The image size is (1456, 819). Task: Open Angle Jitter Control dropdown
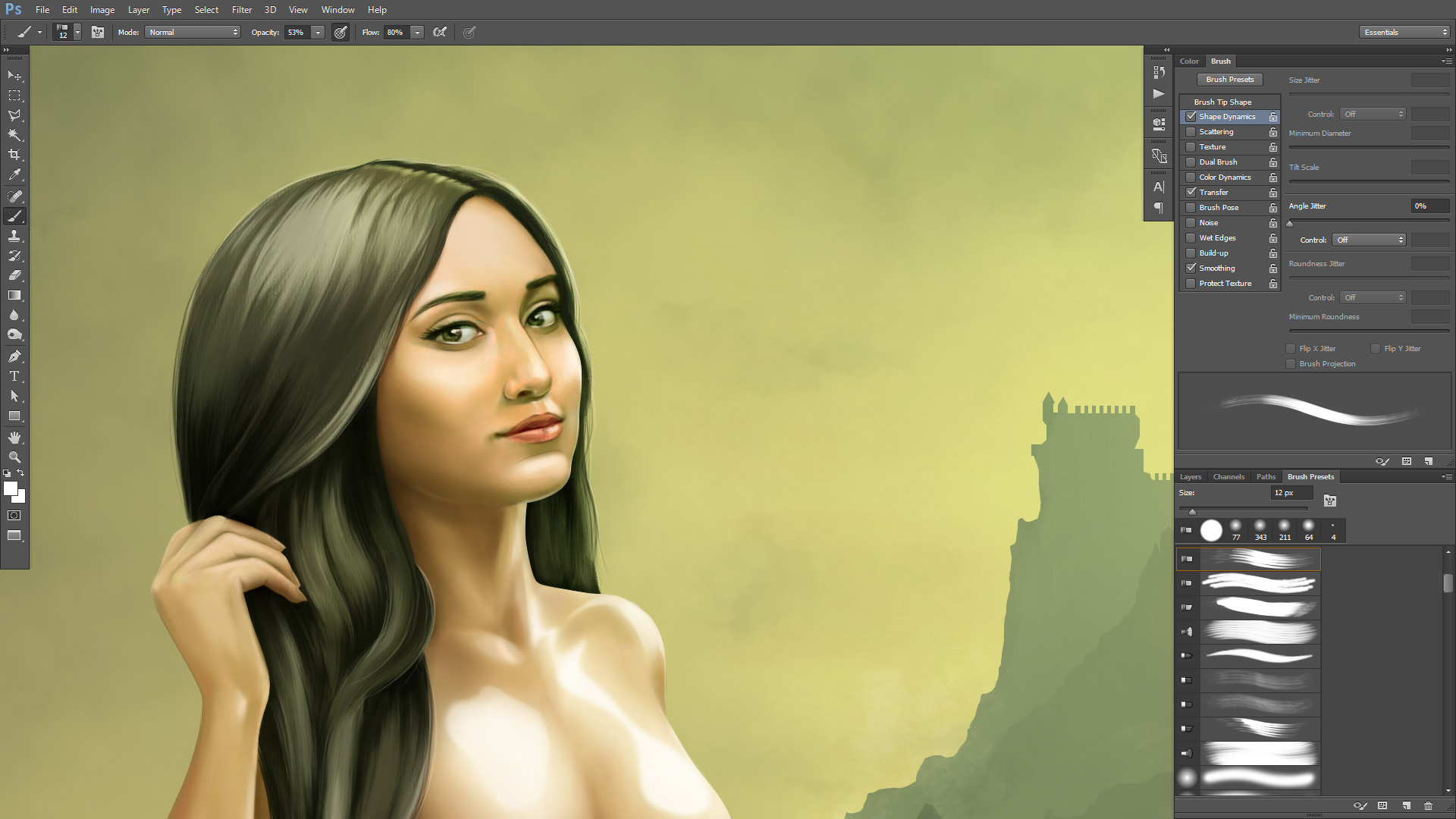[x=1370, y=240]
